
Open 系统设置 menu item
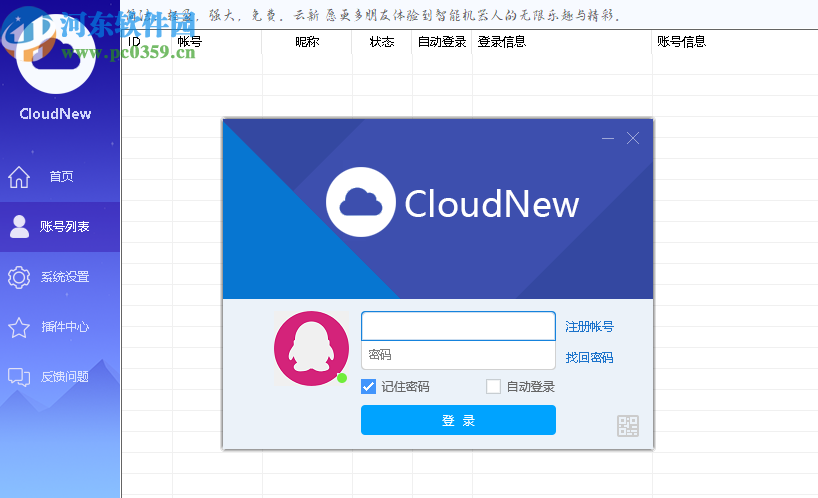(x=60, y=277)
